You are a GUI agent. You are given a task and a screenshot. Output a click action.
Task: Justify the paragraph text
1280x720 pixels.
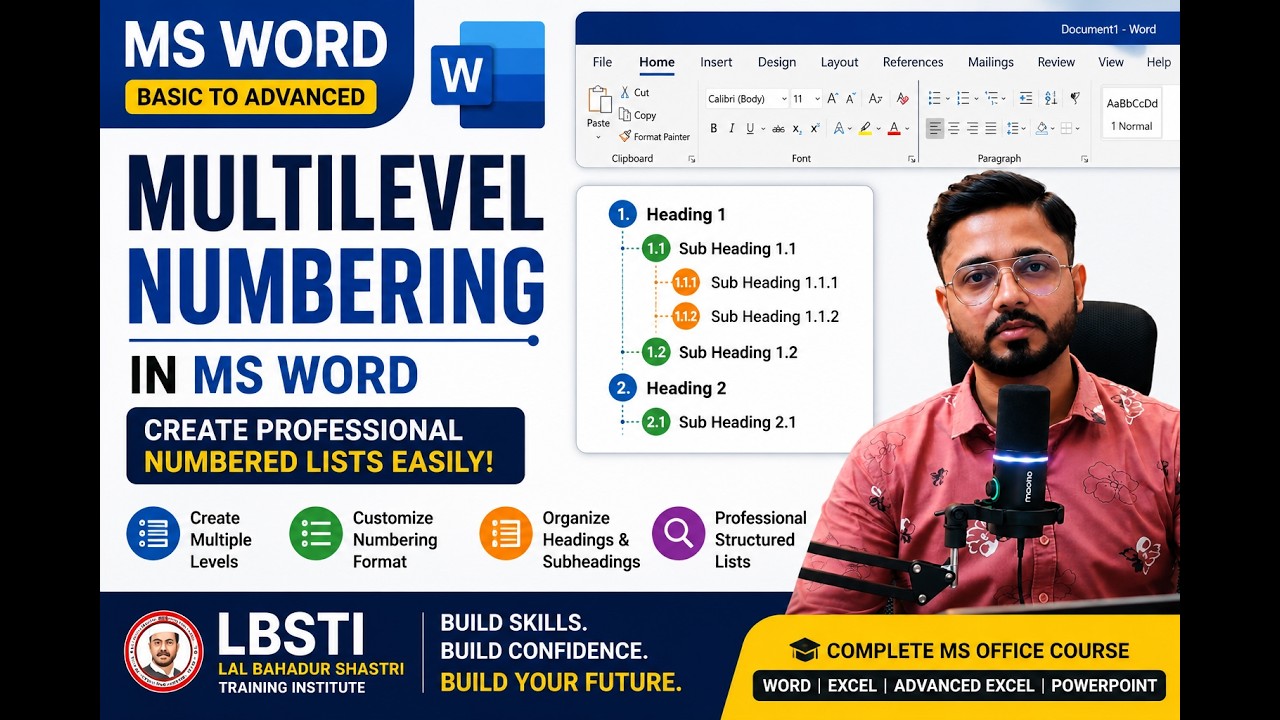[990, 128]
